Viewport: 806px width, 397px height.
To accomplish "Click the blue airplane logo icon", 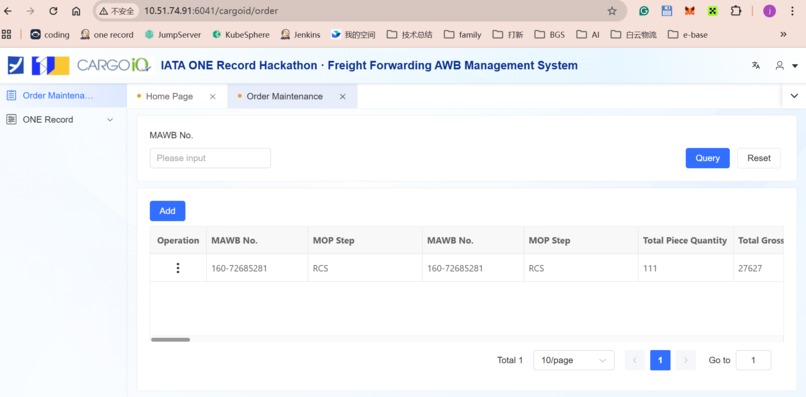I will coord(15,65).
